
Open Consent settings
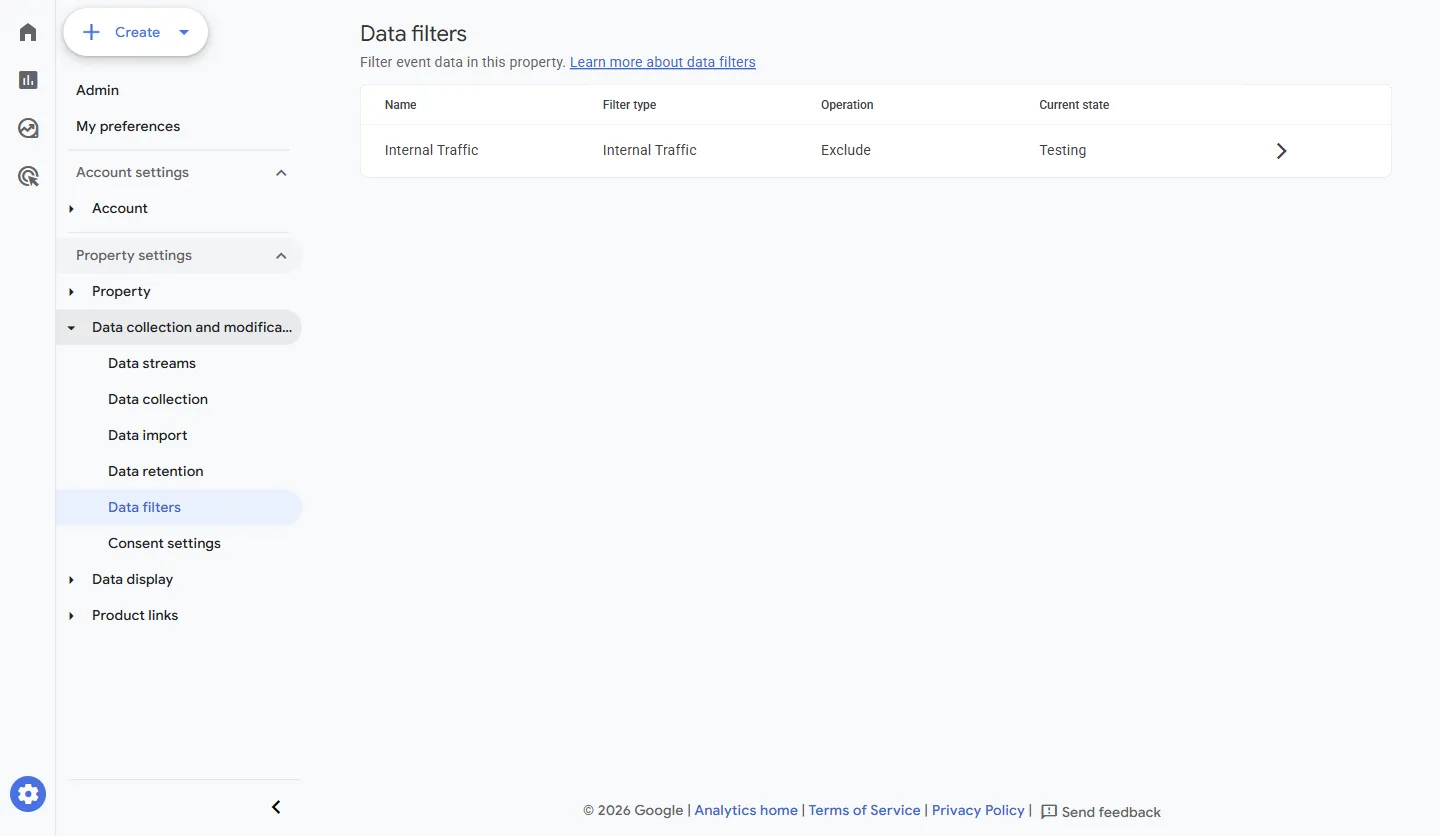164,543
